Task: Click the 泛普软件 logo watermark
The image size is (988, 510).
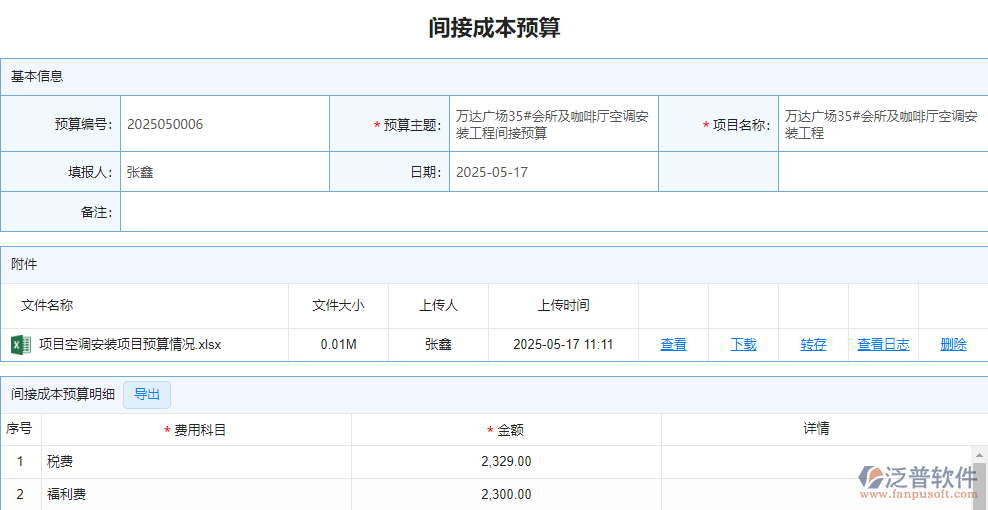Action: (920, 480)
